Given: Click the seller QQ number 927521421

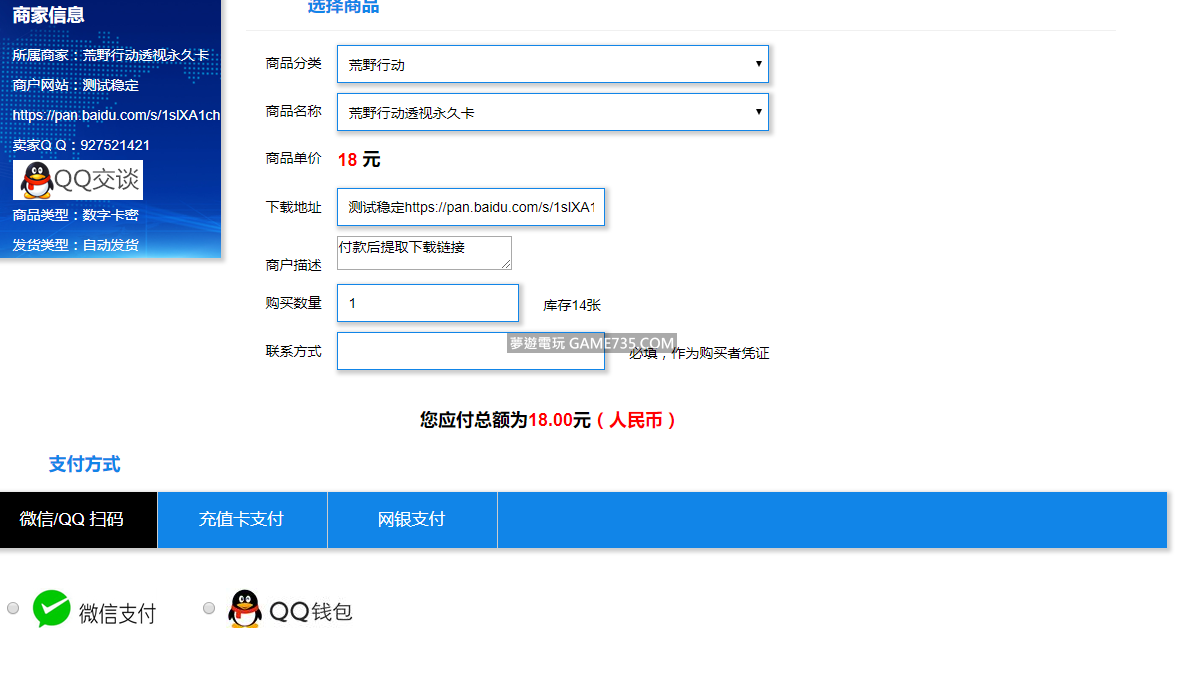Looking at the screenshot, I should pos(115,145).
